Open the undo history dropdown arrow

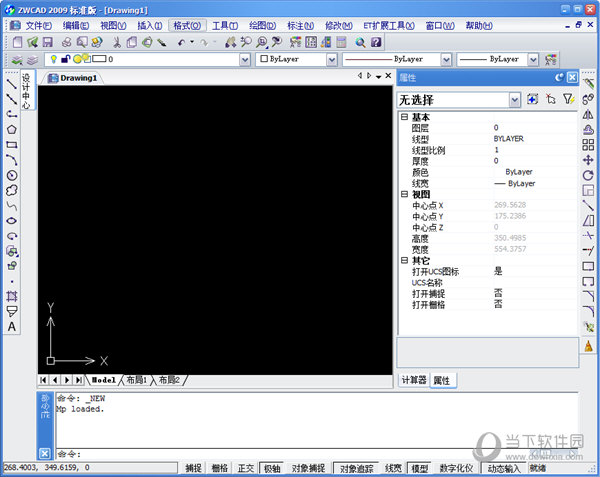point(192,42)
